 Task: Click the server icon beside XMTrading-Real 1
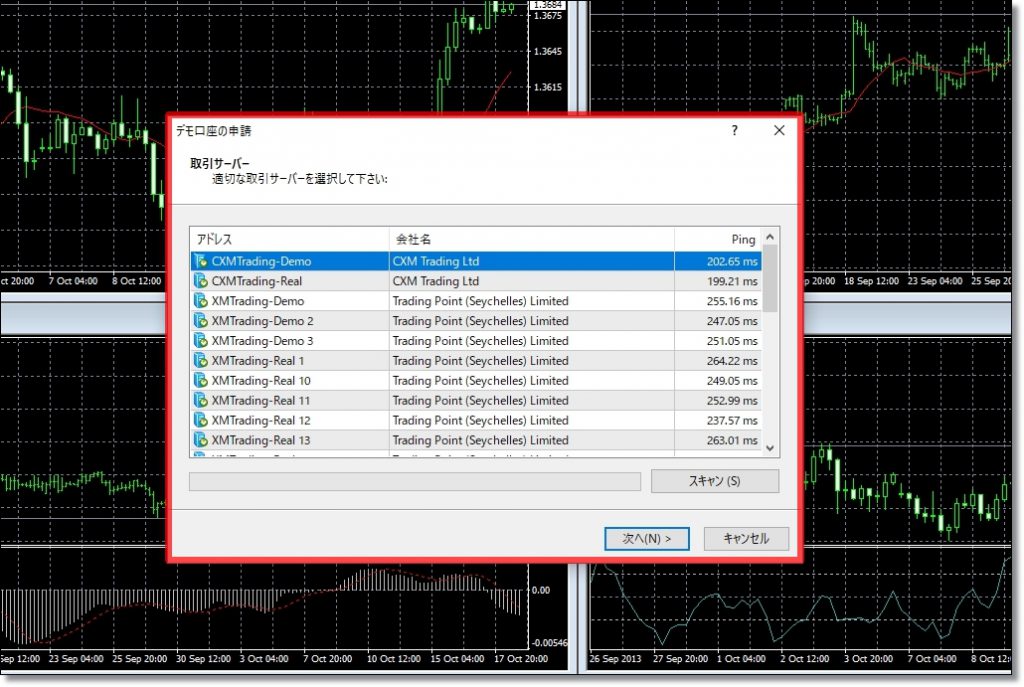pos(200,360)
